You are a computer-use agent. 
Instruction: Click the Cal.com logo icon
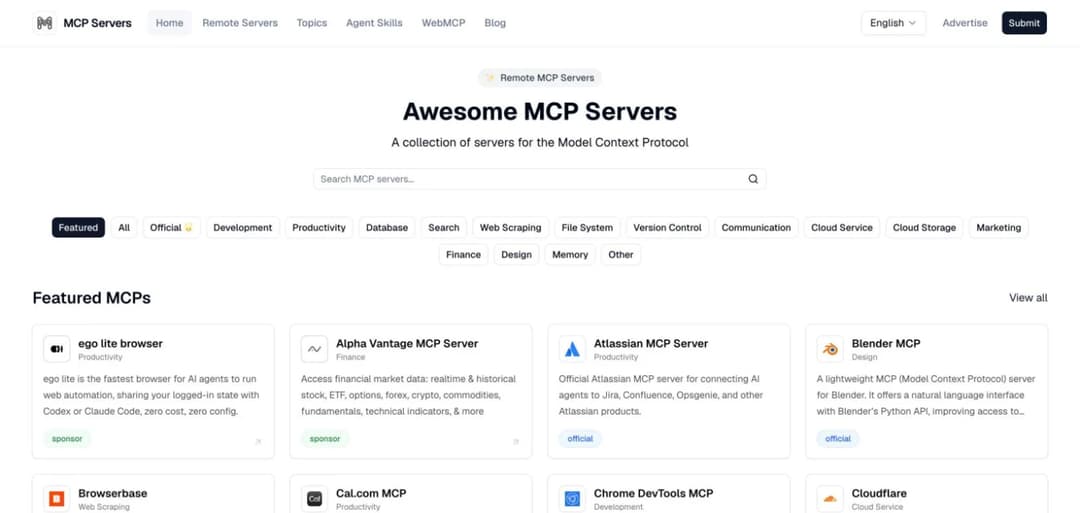pyautogui.click(x=314, y=499)
